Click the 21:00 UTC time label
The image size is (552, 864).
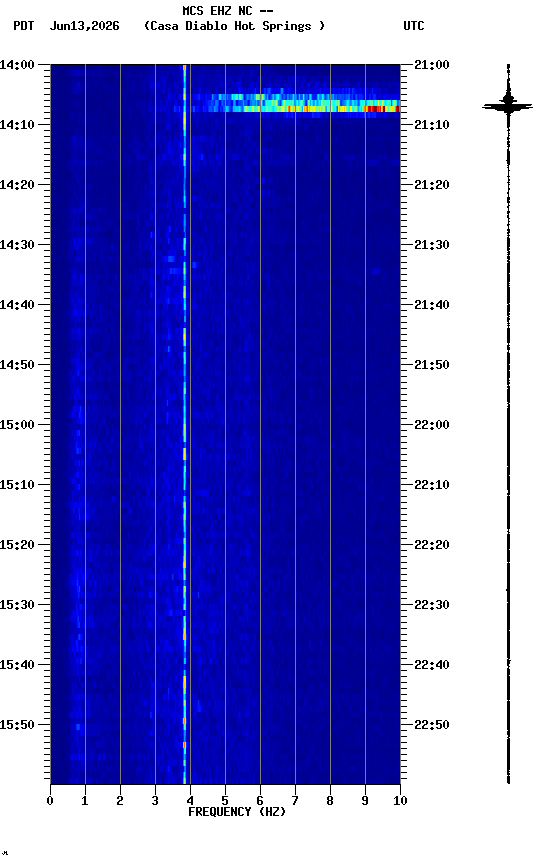[432, 65]
